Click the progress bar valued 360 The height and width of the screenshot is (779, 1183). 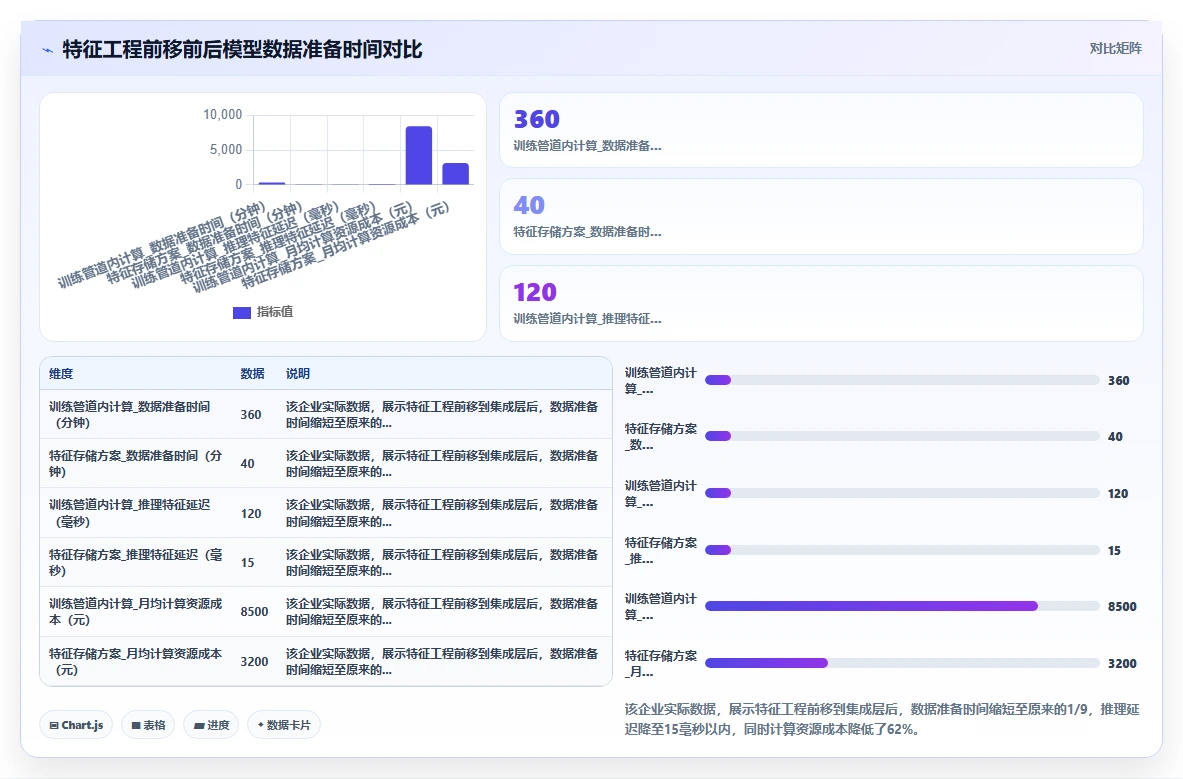902,380
